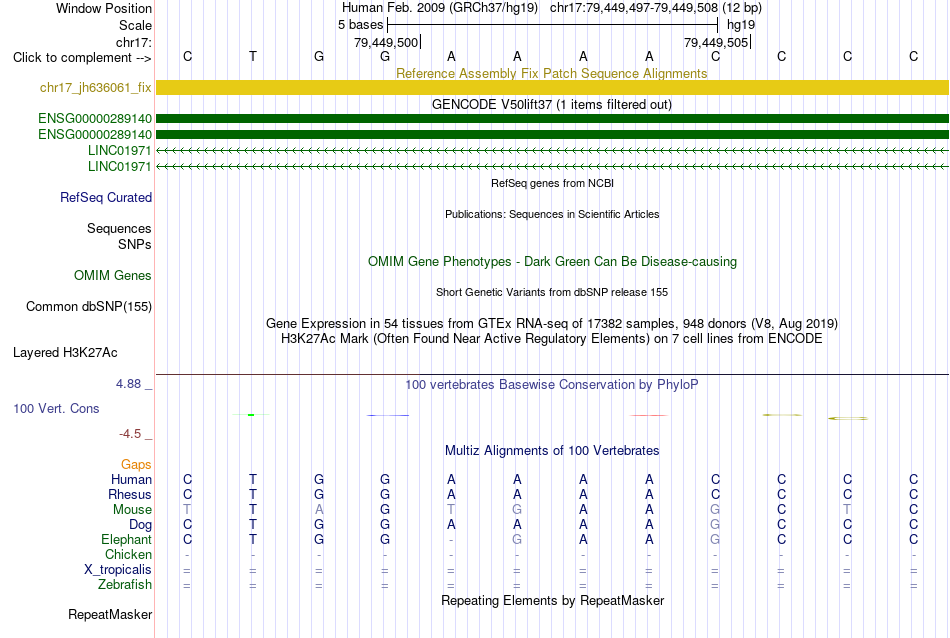Click the RepeatMasker track label

[x=110, y=614]
